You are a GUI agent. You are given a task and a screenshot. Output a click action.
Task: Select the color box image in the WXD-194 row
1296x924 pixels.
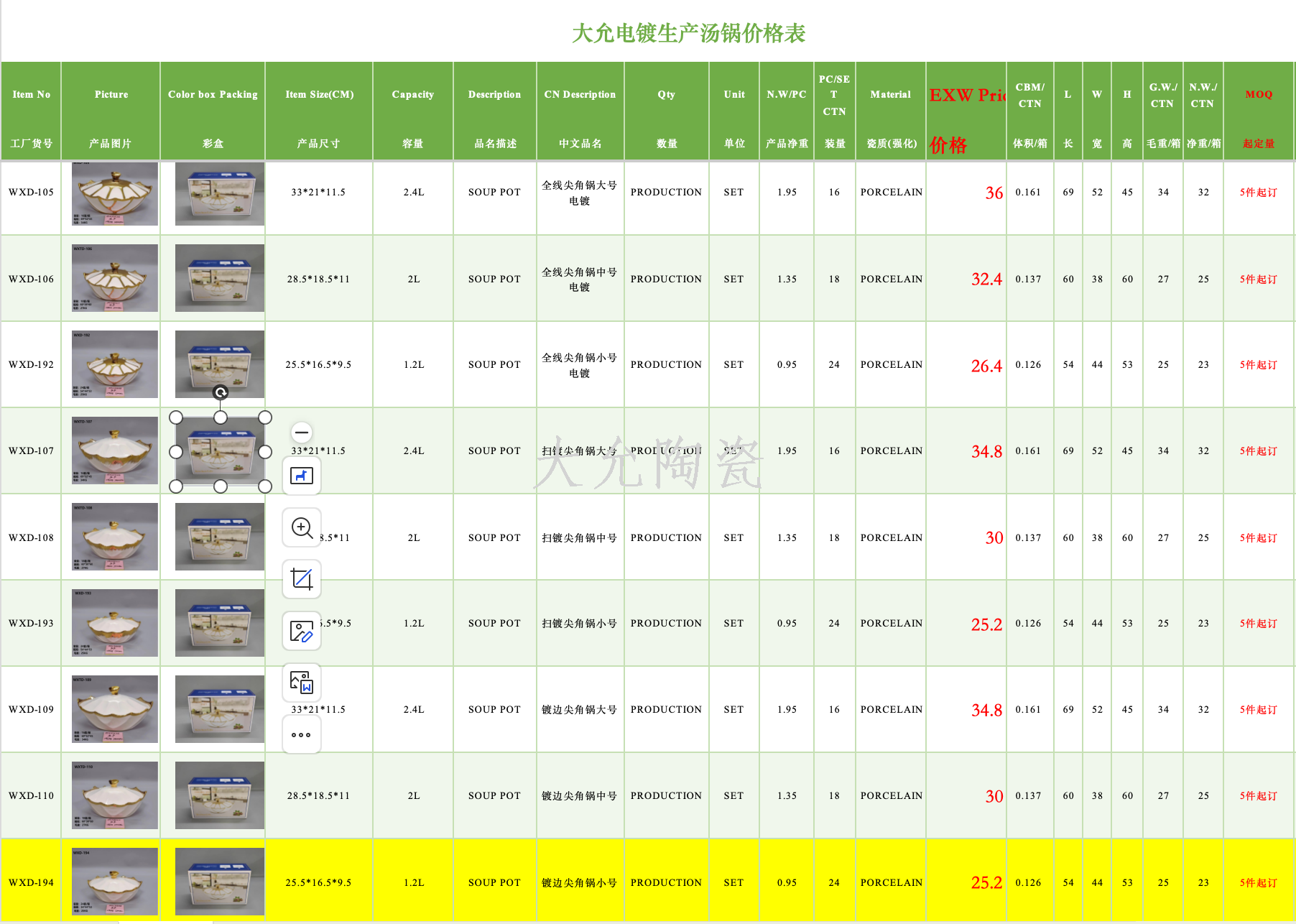click(x=220, y=881)
